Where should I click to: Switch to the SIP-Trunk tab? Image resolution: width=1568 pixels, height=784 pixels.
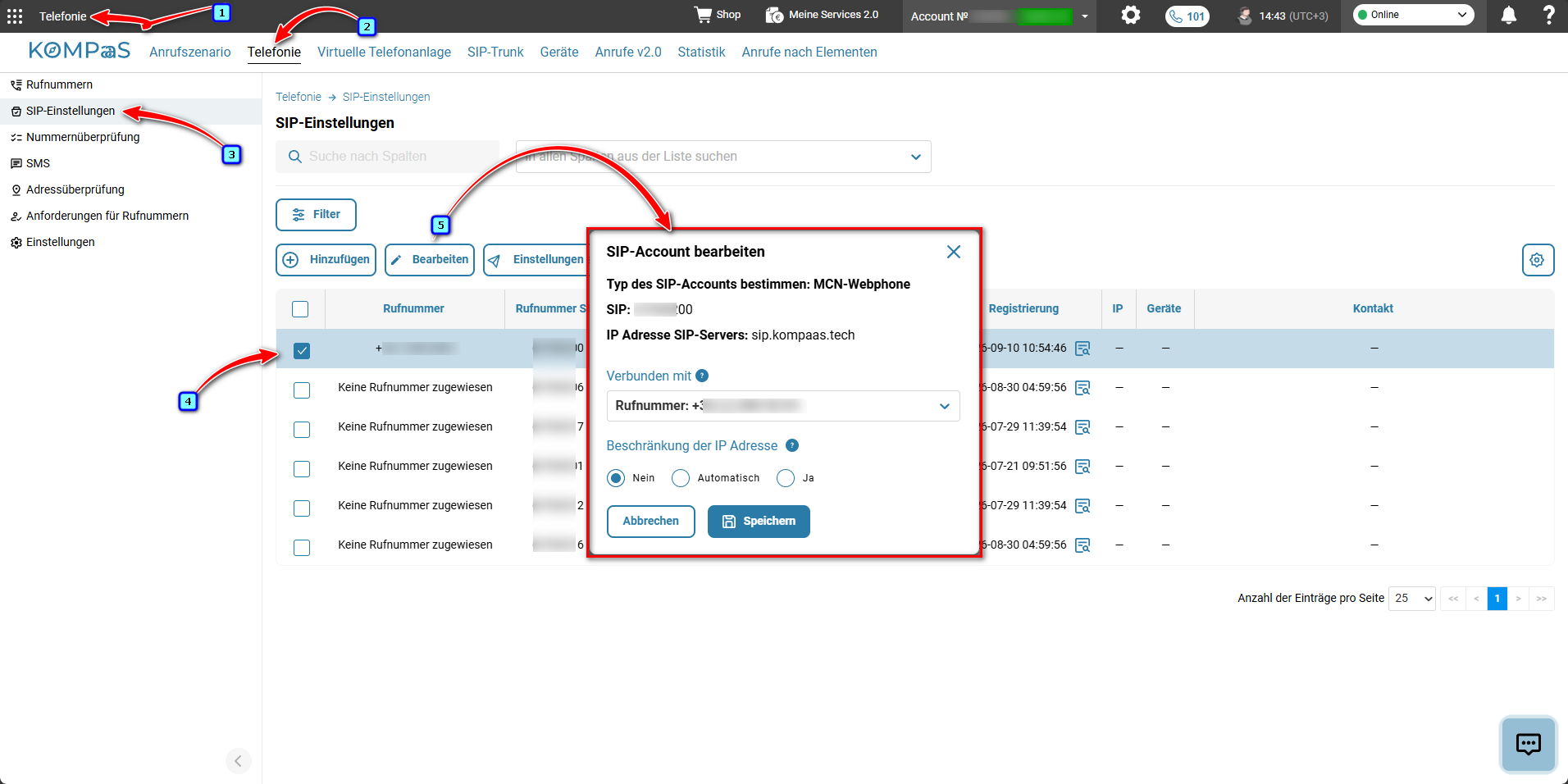(495, 52)
